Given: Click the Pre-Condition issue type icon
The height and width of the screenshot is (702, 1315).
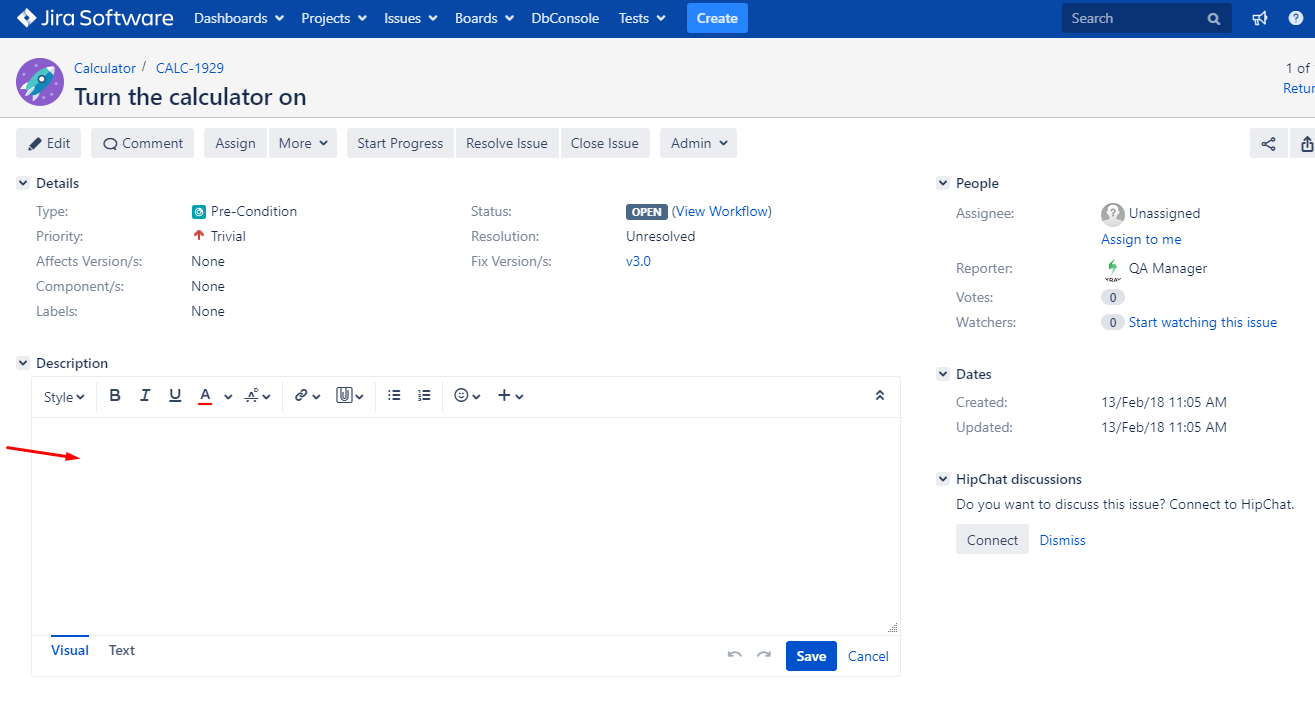Looking at the screenshot, I should pyautogui.click(x=199, y=212).
